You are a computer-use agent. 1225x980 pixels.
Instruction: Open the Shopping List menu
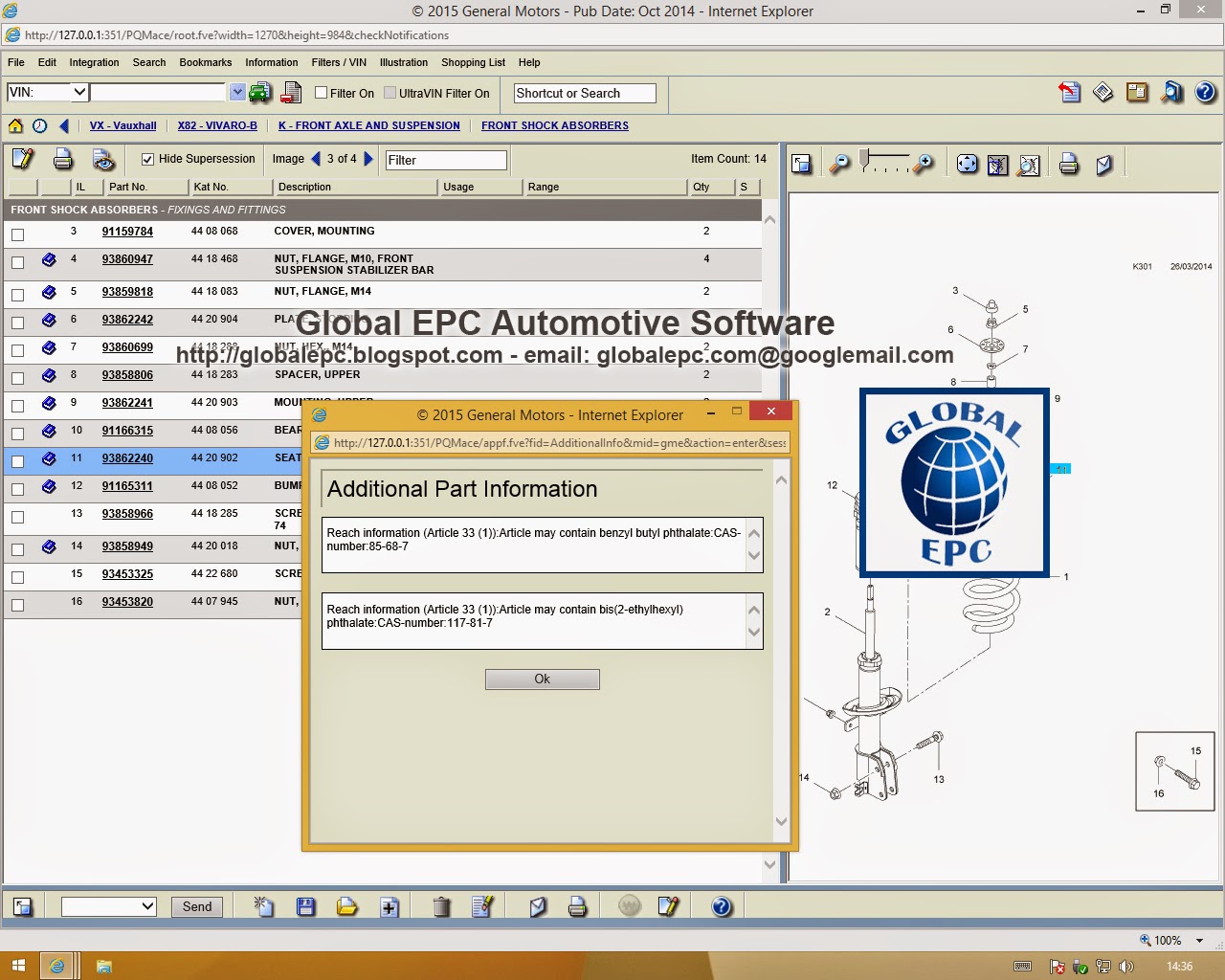click(473, 62)
